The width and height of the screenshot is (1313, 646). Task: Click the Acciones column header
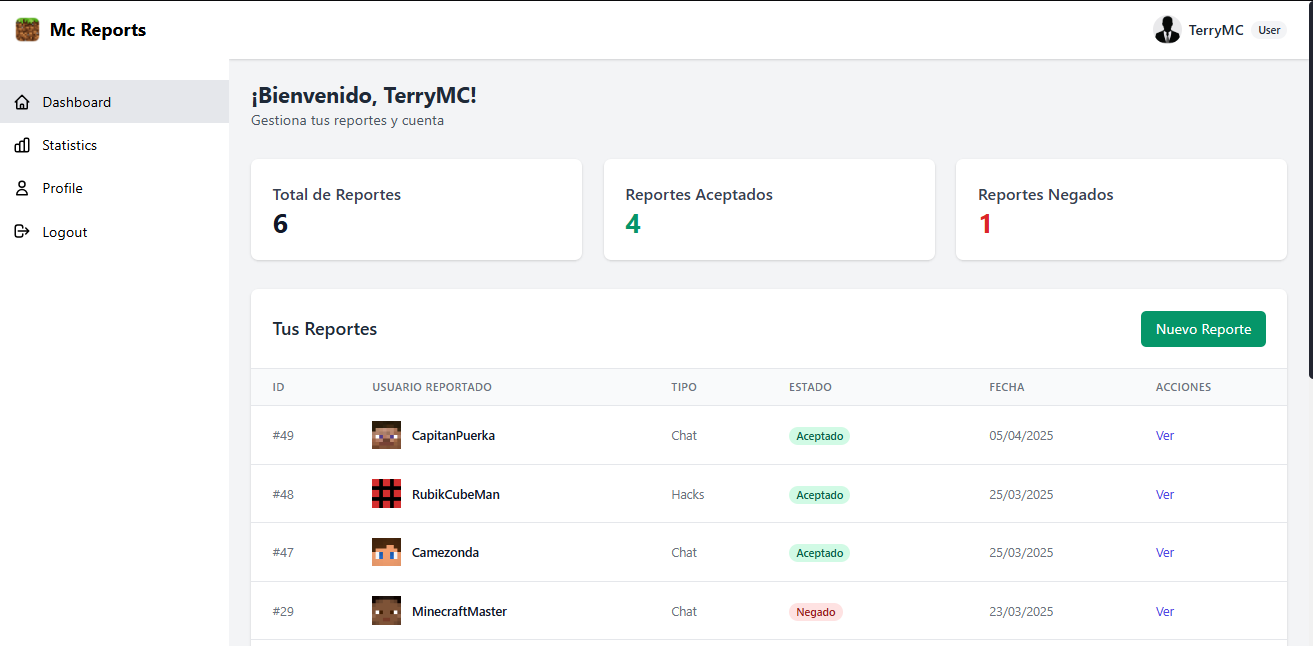[1183, 387]
